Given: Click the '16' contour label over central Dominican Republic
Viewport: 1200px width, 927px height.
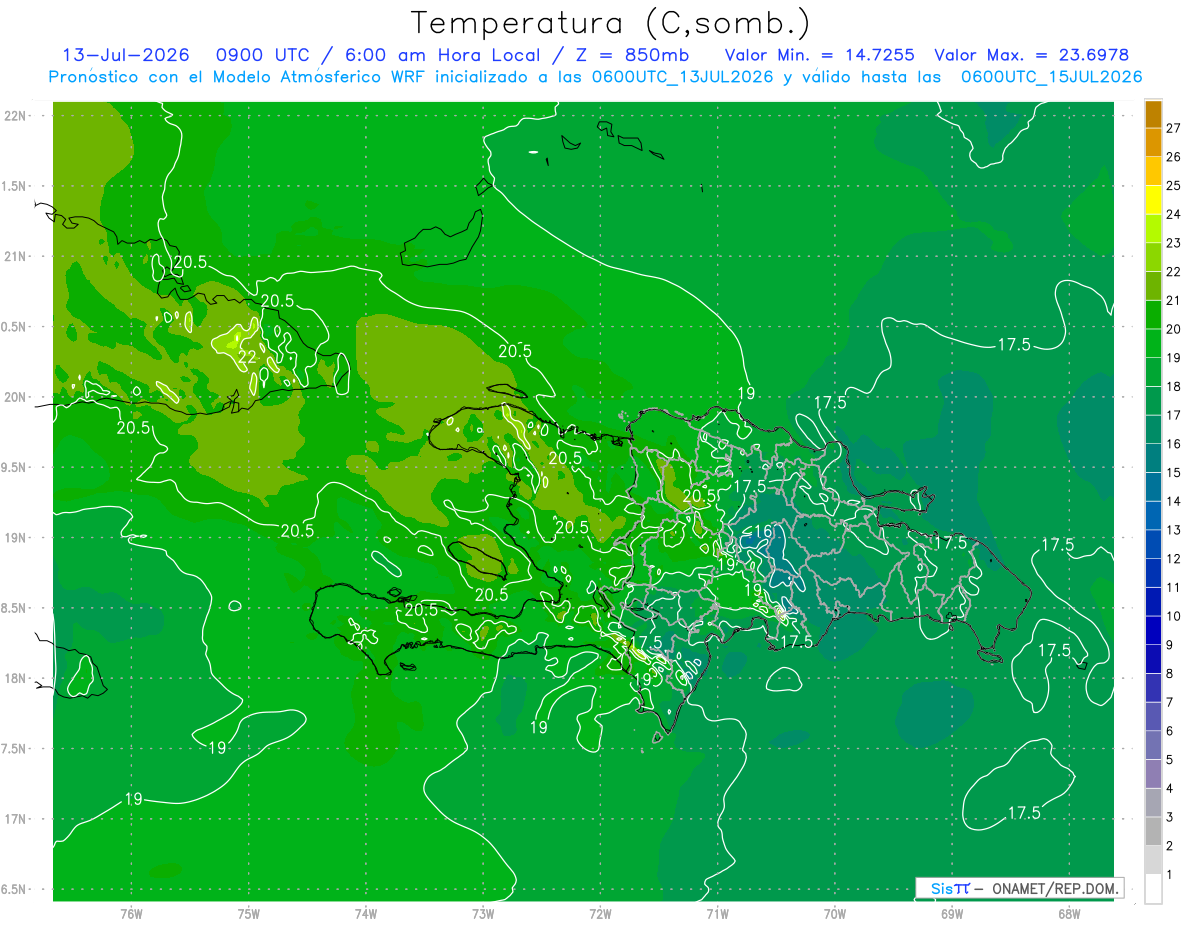Looking at the screenshot, I should coord(762,531).
